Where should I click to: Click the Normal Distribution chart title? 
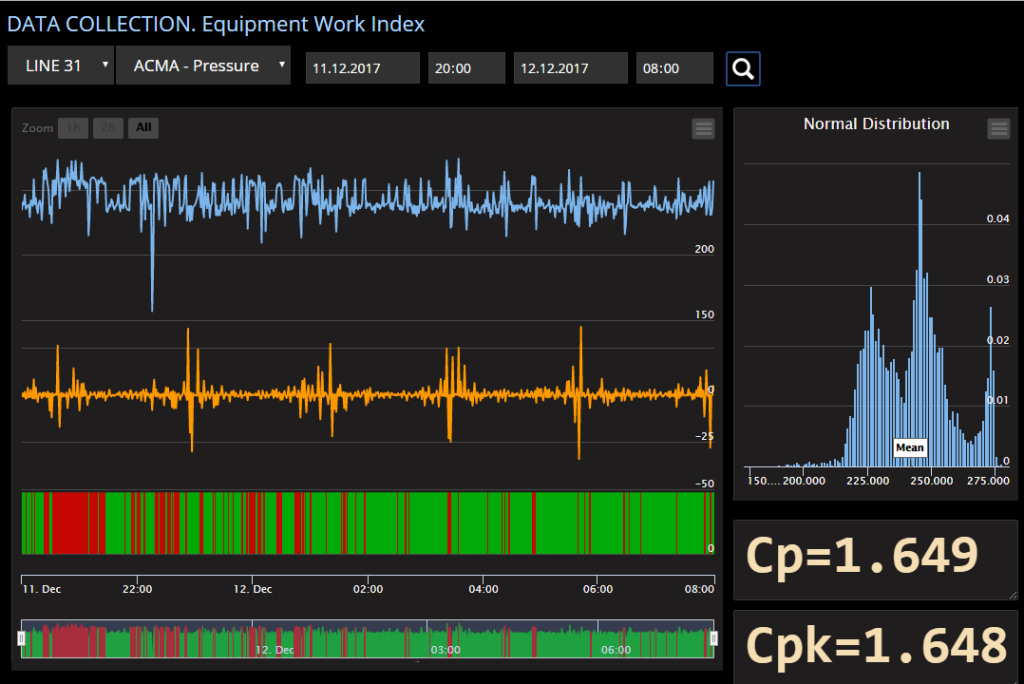coord(876,124)
